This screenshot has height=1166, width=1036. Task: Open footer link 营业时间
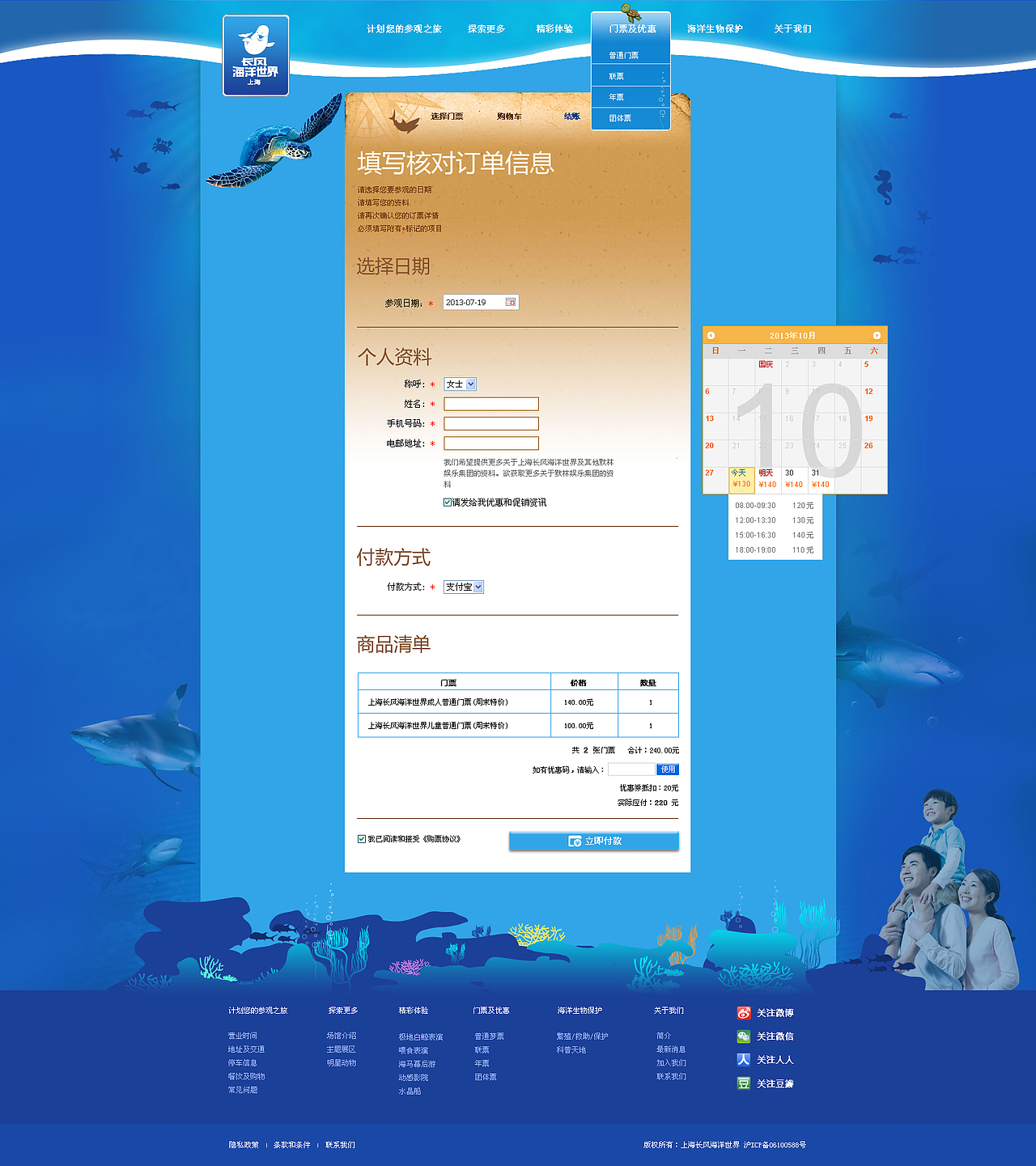243,1036
